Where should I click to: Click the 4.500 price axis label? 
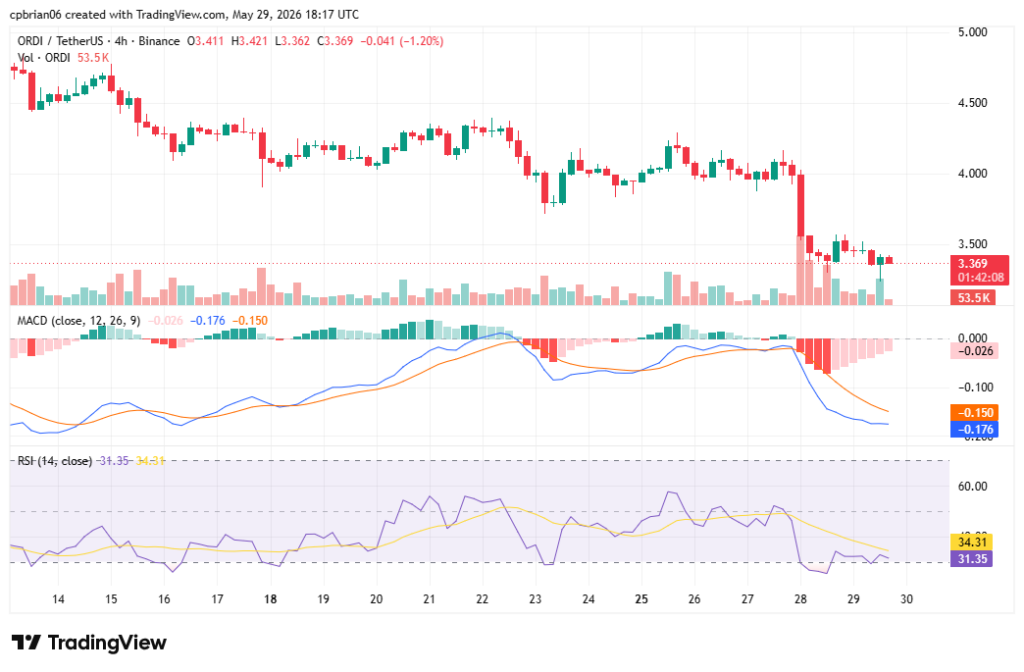coord(972,103)
